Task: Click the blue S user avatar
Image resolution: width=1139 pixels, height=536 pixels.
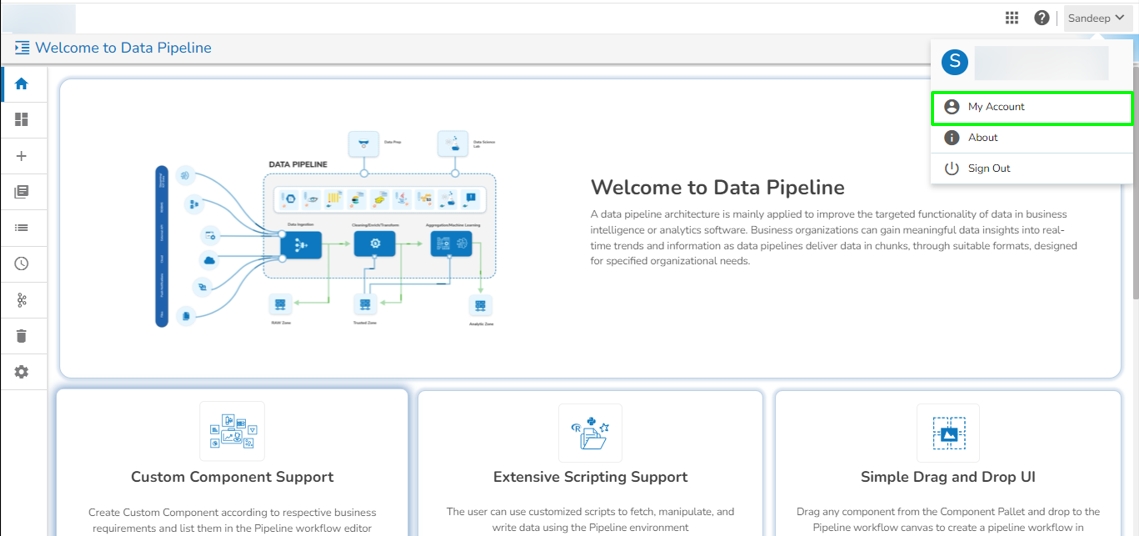Action: click(x=954, y=62)
